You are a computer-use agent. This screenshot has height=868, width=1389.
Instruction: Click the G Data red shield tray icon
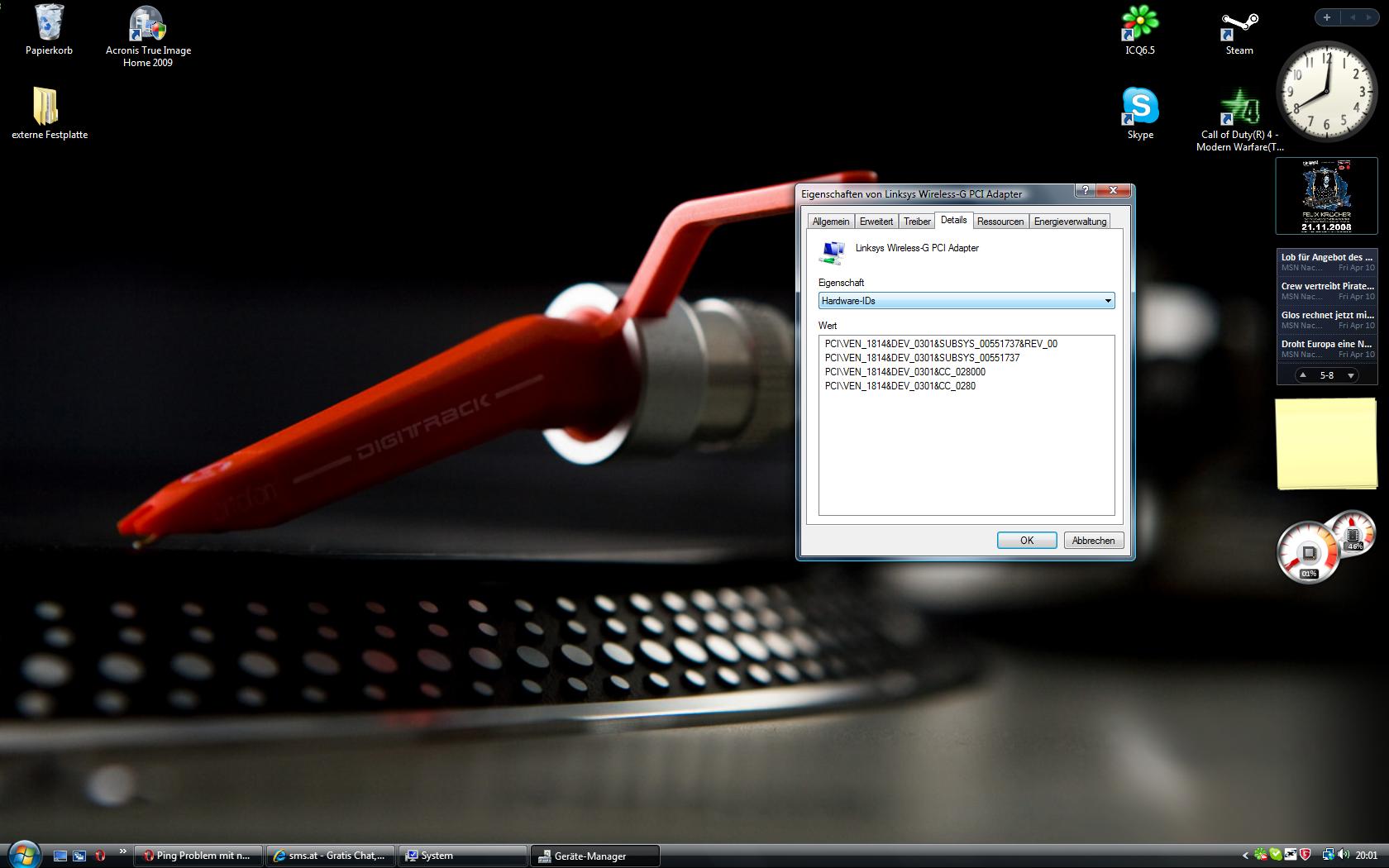(1305, 856)
